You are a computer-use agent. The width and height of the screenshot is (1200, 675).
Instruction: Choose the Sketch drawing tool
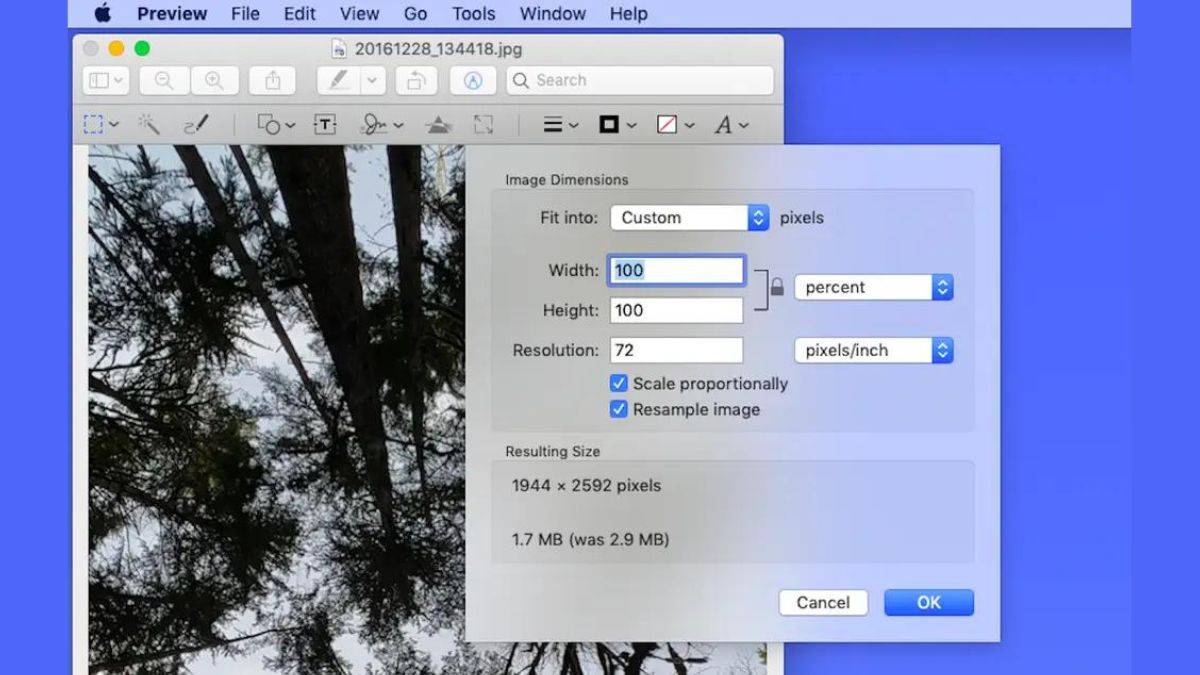click(x=197, y=124)
